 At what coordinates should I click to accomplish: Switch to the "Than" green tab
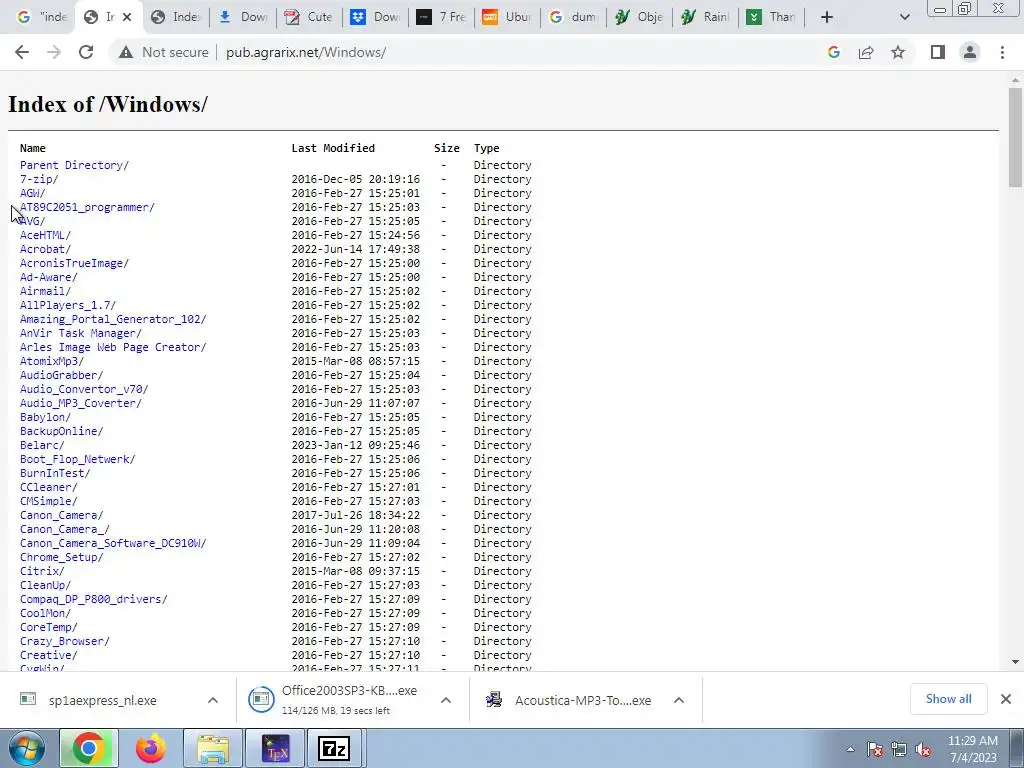tap(771, 17)
